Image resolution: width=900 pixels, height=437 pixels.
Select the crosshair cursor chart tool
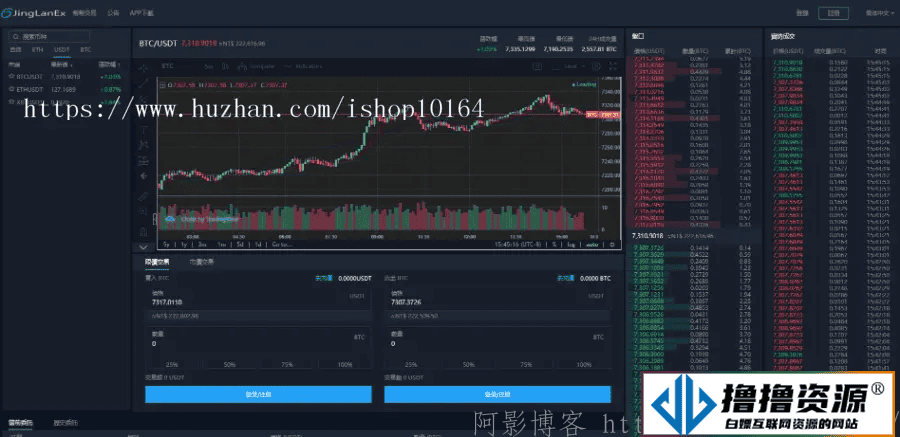coord(143,68)
